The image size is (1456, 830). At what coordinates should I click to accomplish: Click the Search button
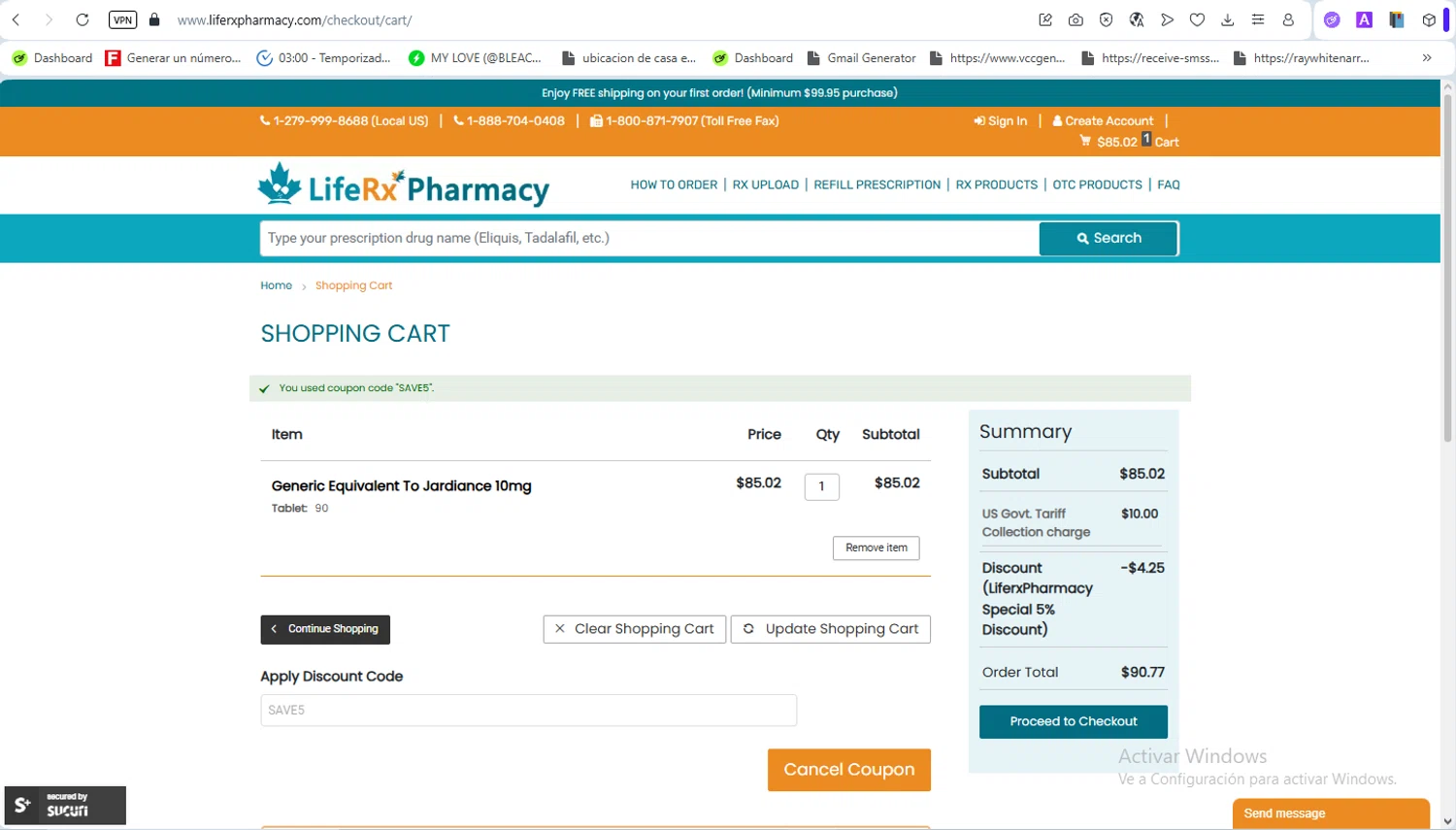point(1109,239)
